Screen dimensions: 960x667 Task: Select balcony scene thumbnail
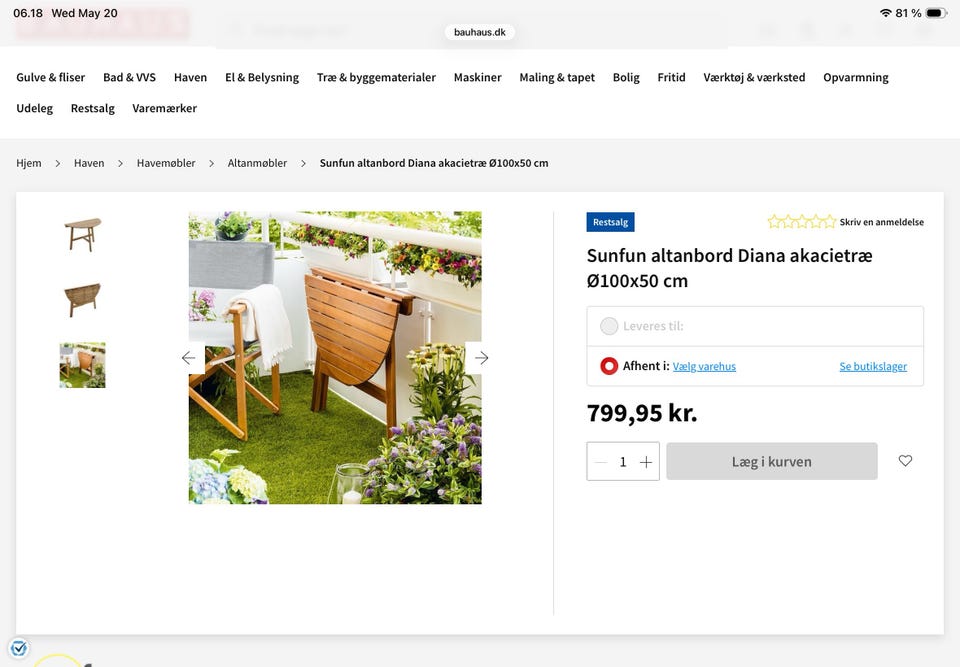point(83,365)
